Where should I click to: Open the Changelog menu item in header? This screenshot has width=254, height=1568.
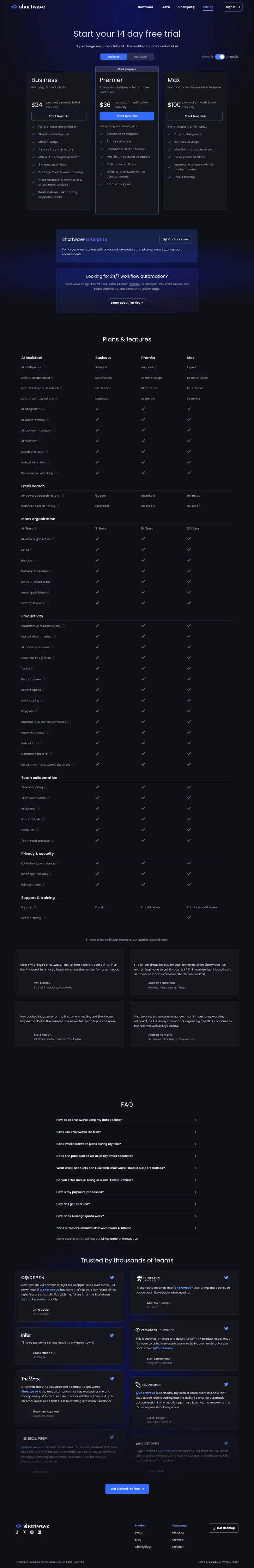tap(187, 7)
